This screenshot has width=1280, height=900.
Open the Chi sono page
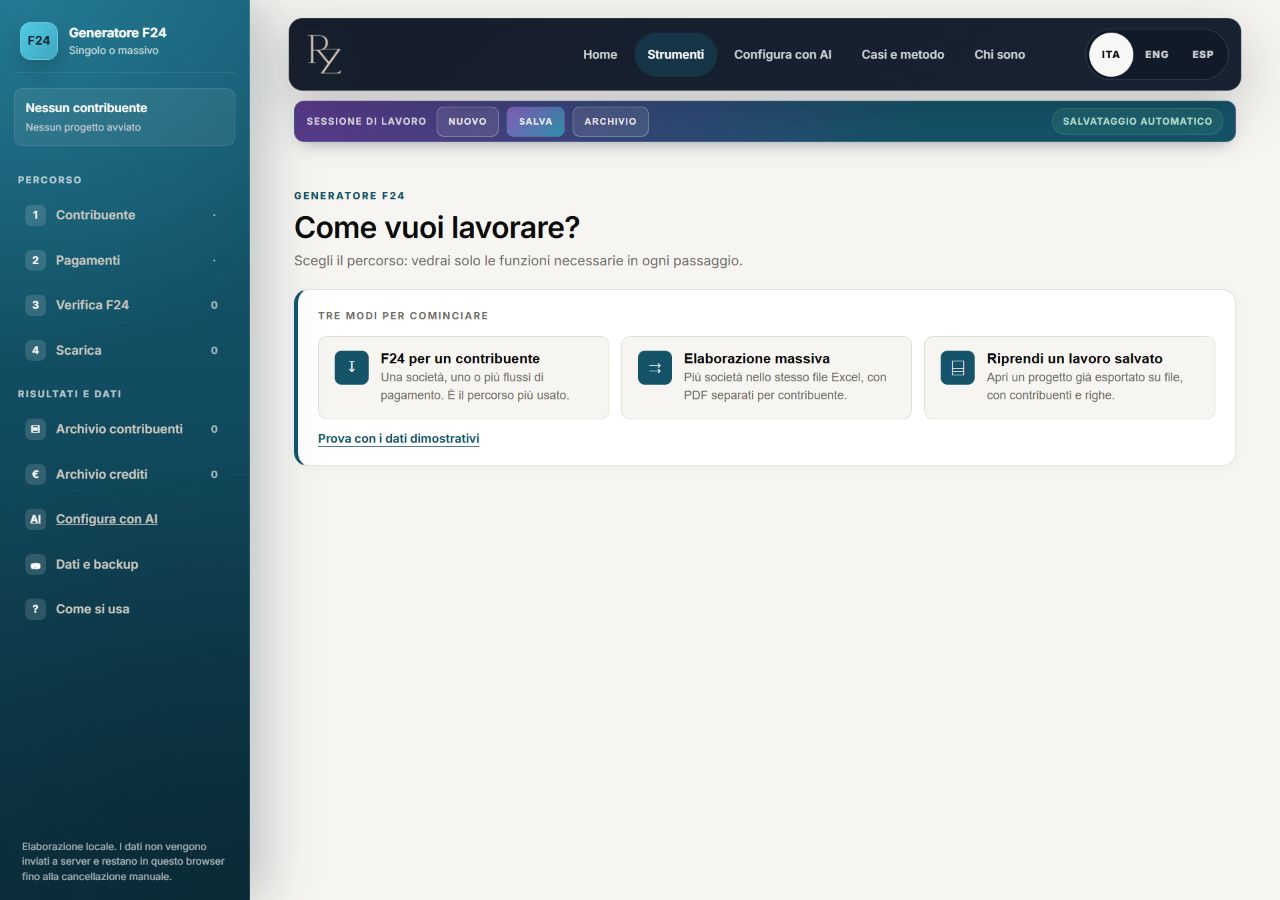(x=1000, y=54)
